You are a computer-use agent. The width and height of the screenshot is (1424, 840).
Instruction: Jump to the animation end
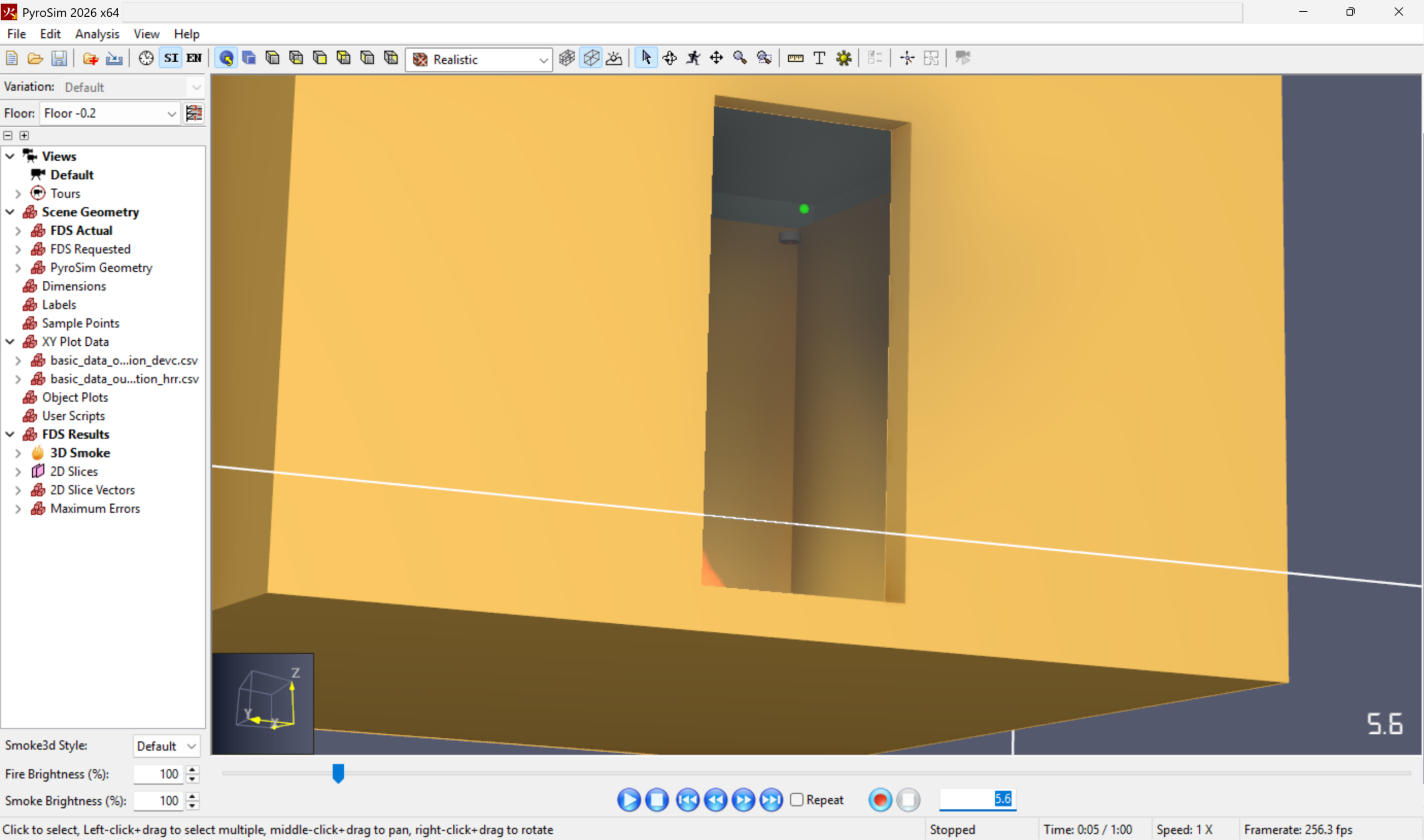pyautogui.click(x=771, y=800)
